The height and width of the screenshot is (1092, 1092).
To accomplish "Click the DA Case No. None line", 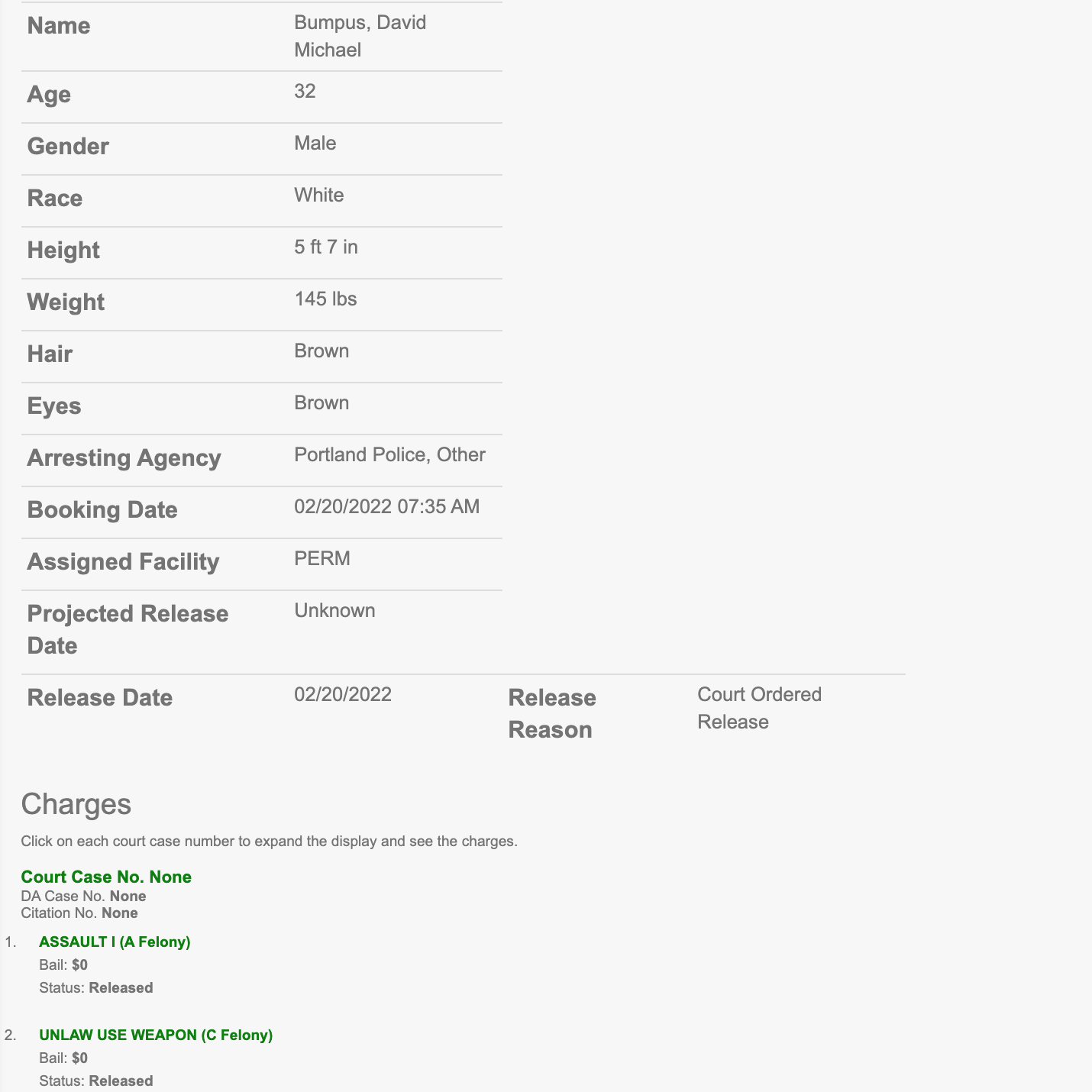I will pyautogui.click(x=83, y=896).
